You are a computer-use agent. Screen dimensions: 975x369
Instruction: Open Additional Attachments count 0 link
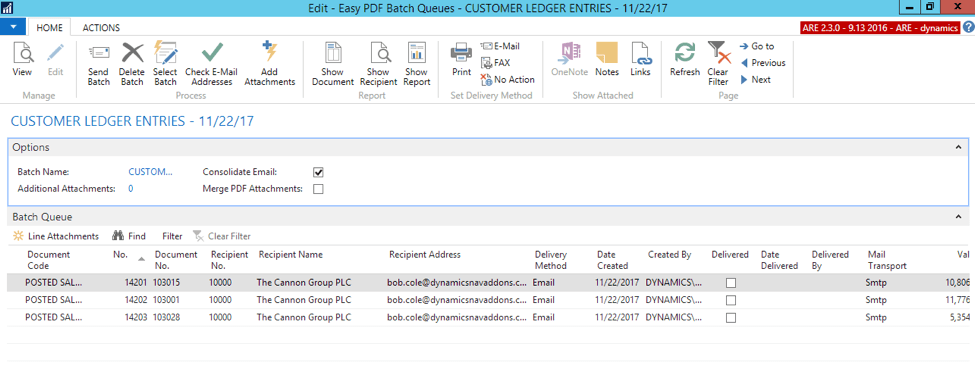[131, 189]
